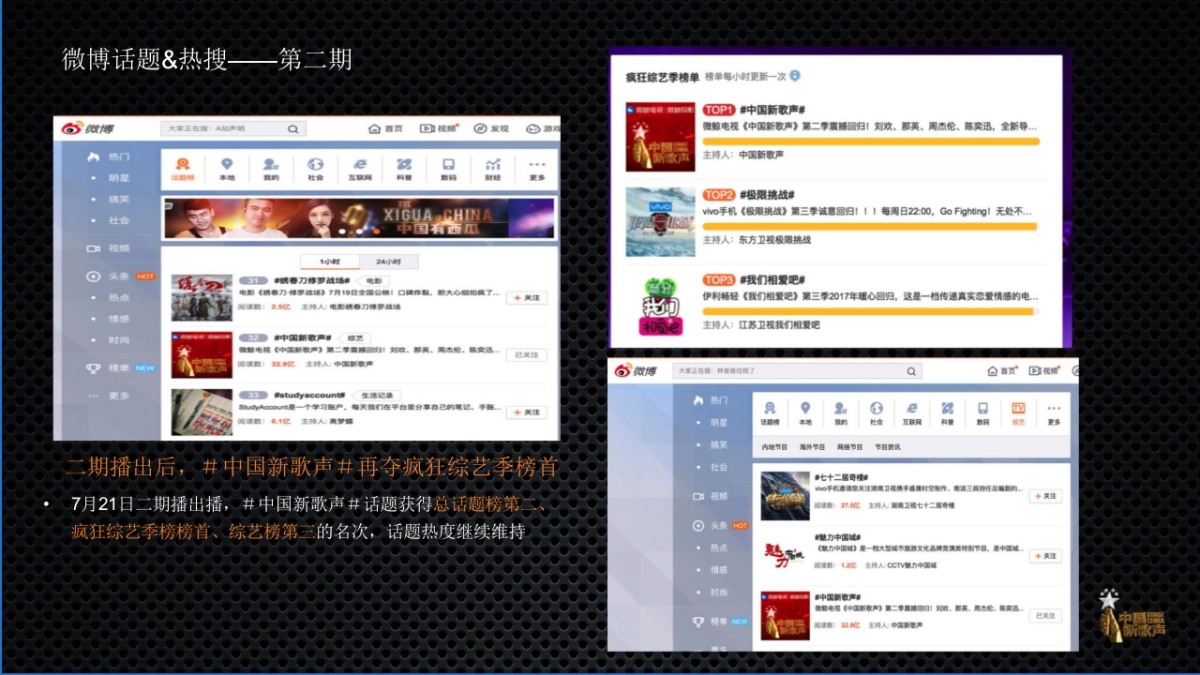Toggle follow on the #七十二层奇楼# topic

point(1047,496)
